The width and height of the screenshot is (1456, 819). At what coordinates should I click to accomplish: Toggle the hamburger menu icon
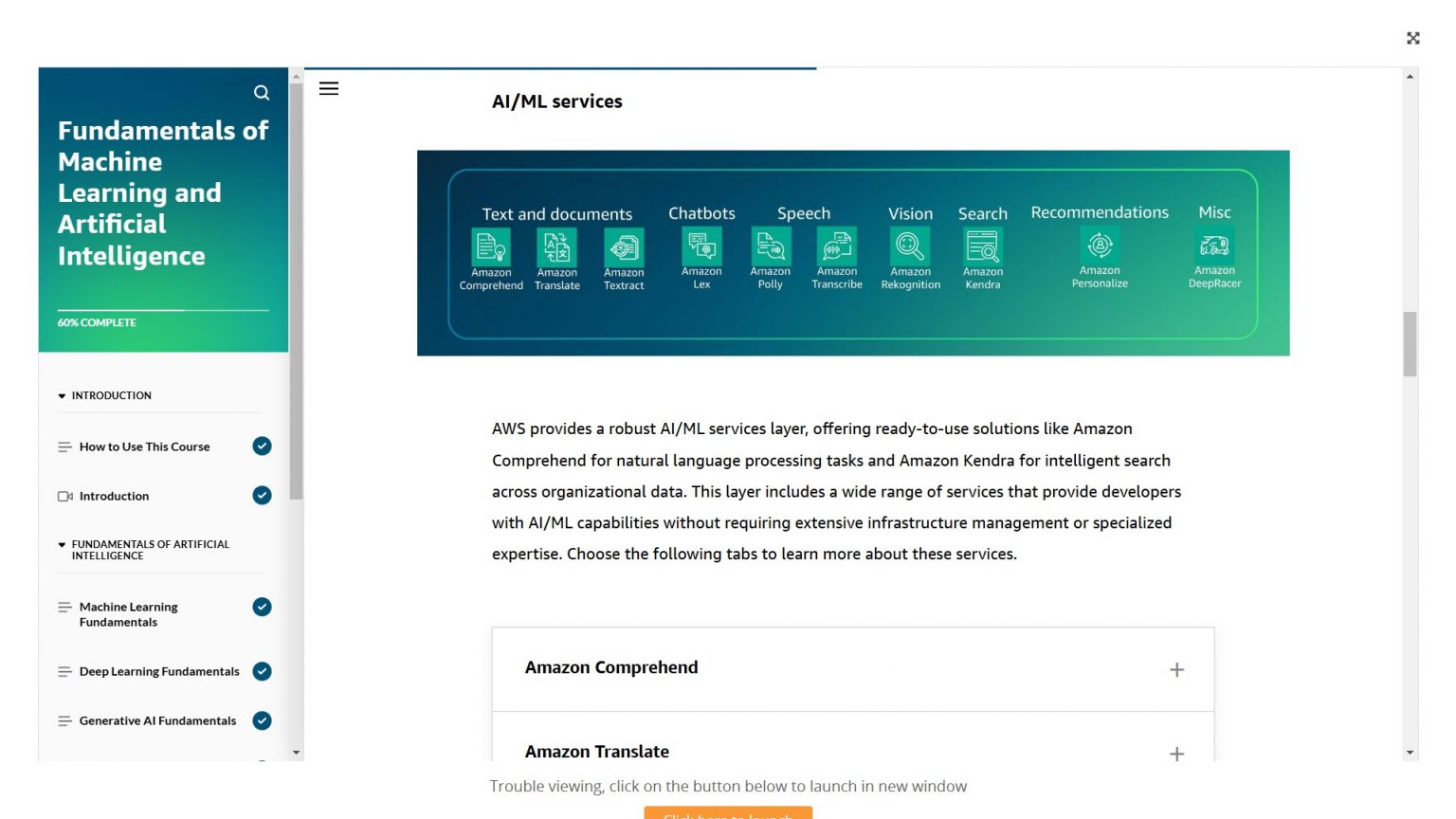coord(329,89)
